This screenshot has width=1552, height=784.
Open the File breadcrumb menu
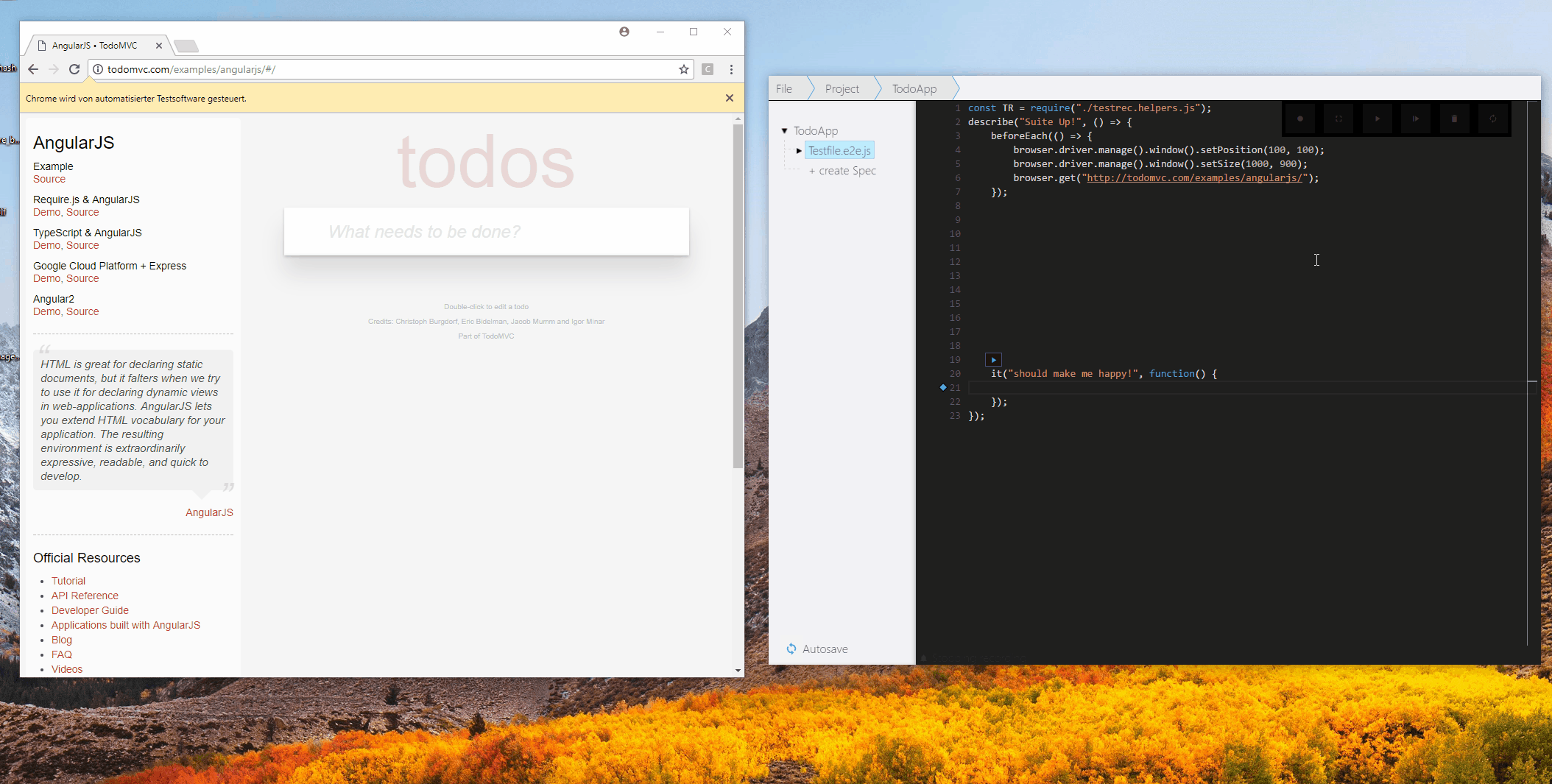coord(784,88)
